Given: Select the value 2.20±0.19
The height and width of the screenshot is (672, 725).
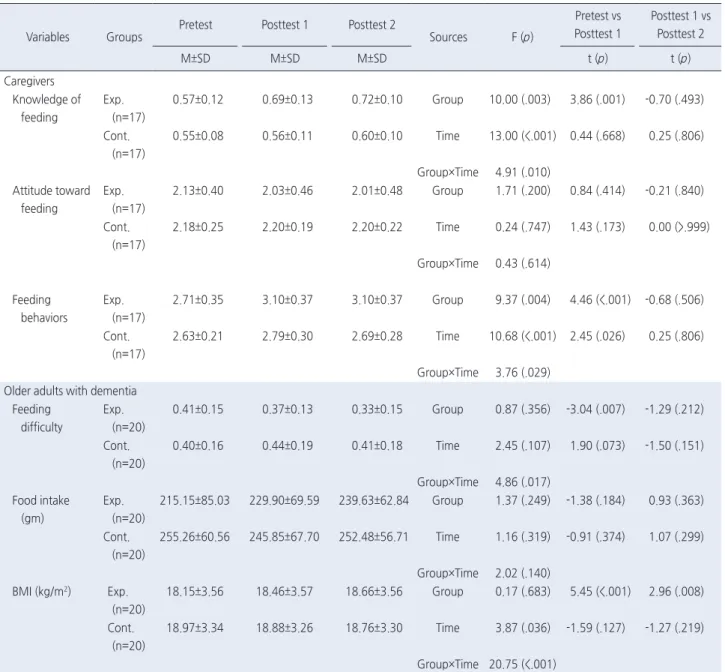Looking at the screenshot, I should [x=287, y=227].
